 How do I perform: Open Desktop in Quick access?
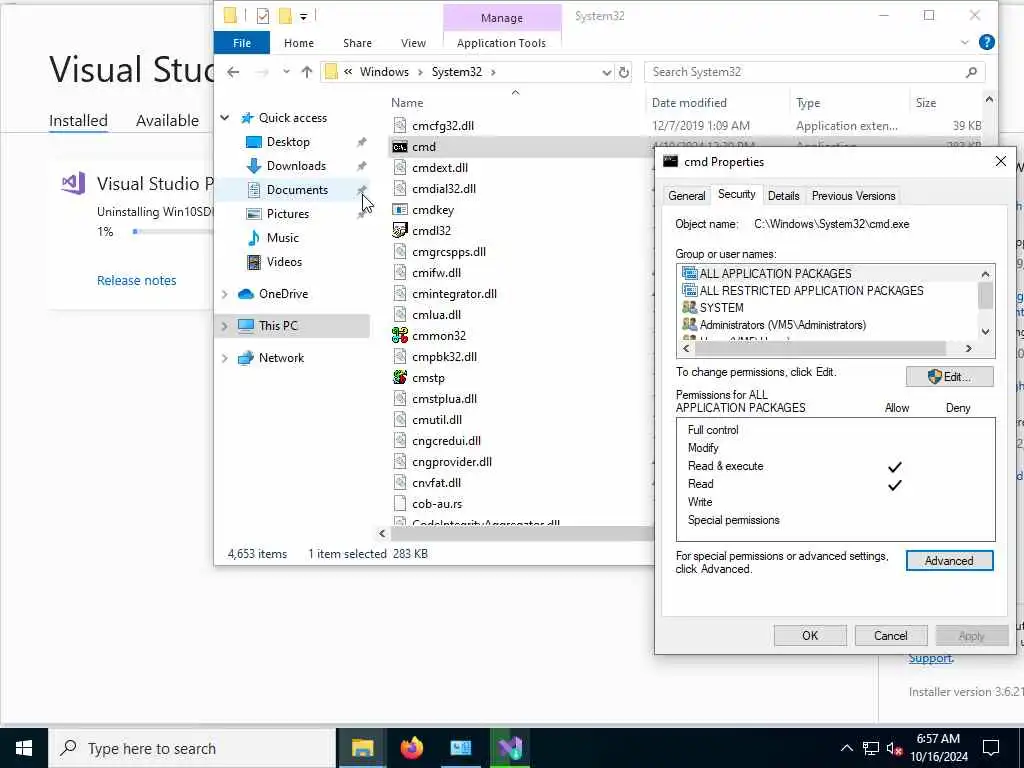tap(288, 142)
